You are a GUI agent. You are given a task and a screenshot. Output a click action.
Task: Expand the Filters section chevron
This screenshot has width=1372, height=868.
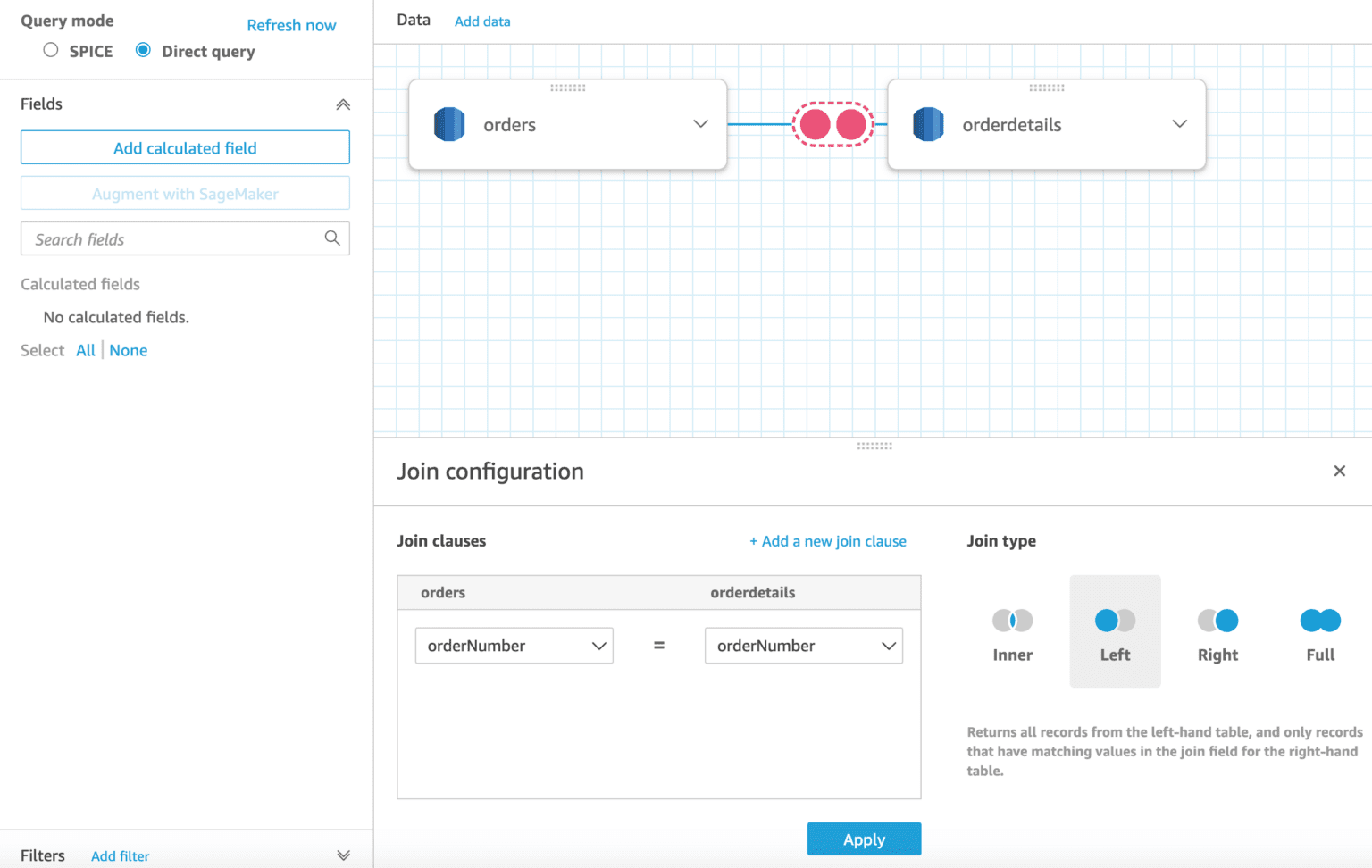[x=343, y=855]
